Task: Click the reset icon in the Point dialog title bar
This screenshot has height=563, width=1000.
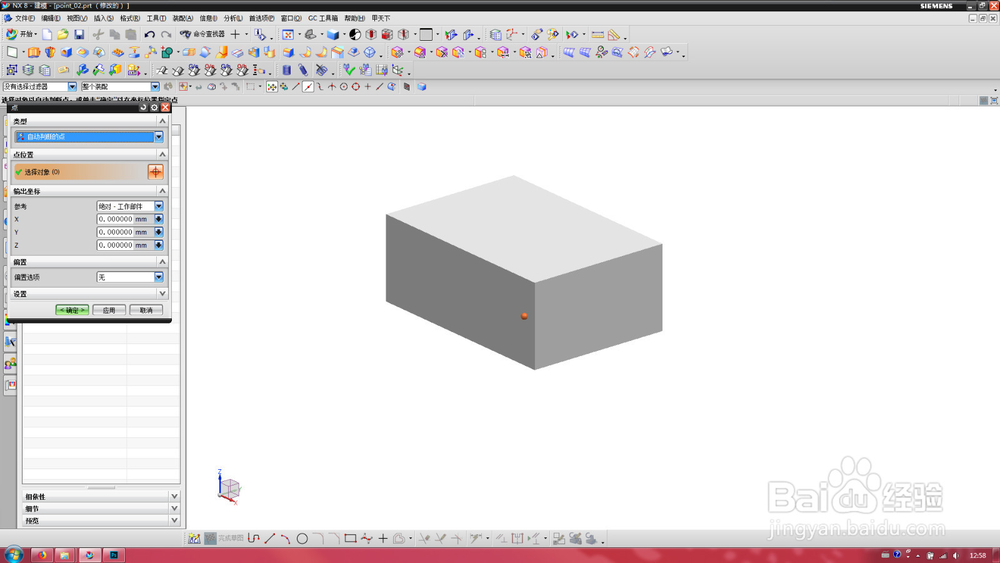Action: [143, 108]
